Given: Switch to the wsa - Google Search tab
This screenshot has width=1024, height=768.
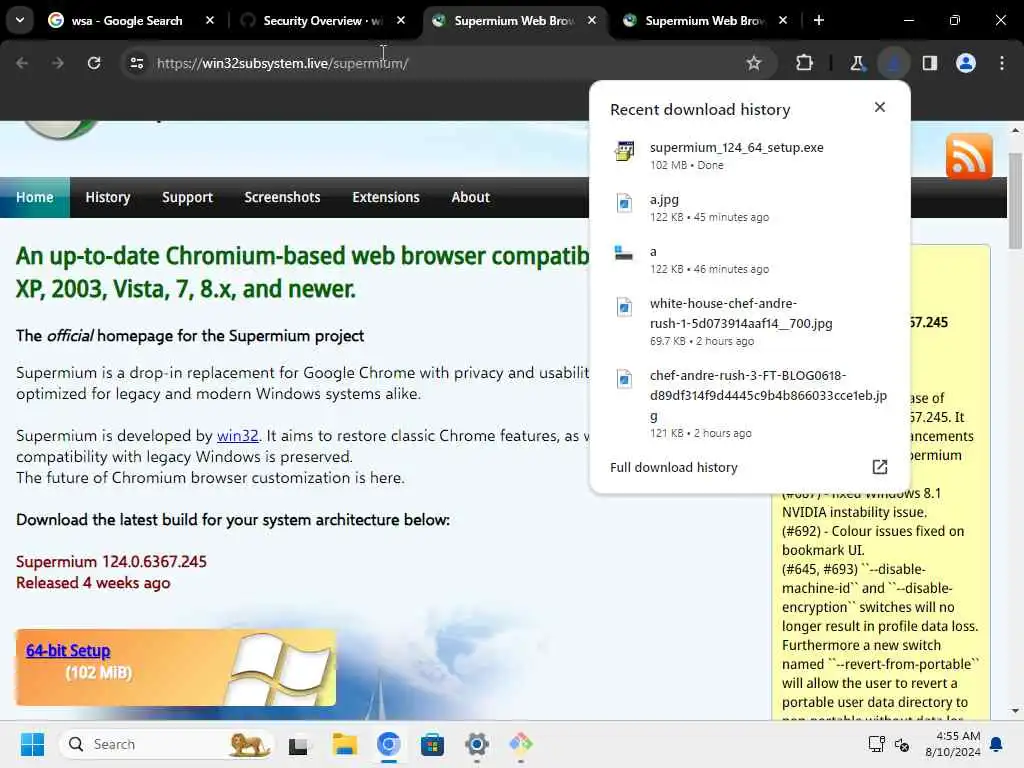Looking at the screenshot, I should (127, 20).
